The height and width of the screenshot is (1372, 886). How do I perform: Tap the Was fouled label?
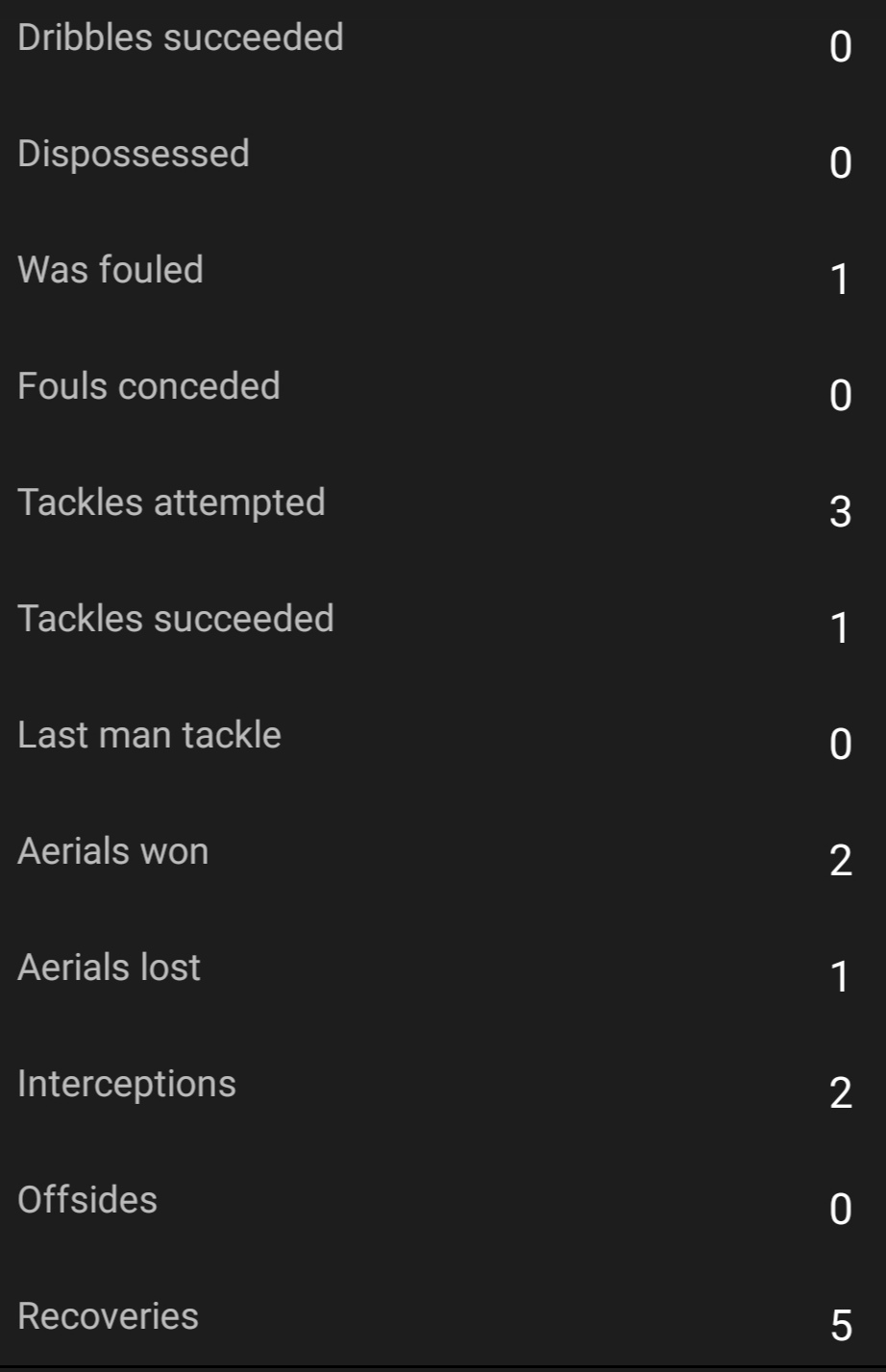(111, 270)
